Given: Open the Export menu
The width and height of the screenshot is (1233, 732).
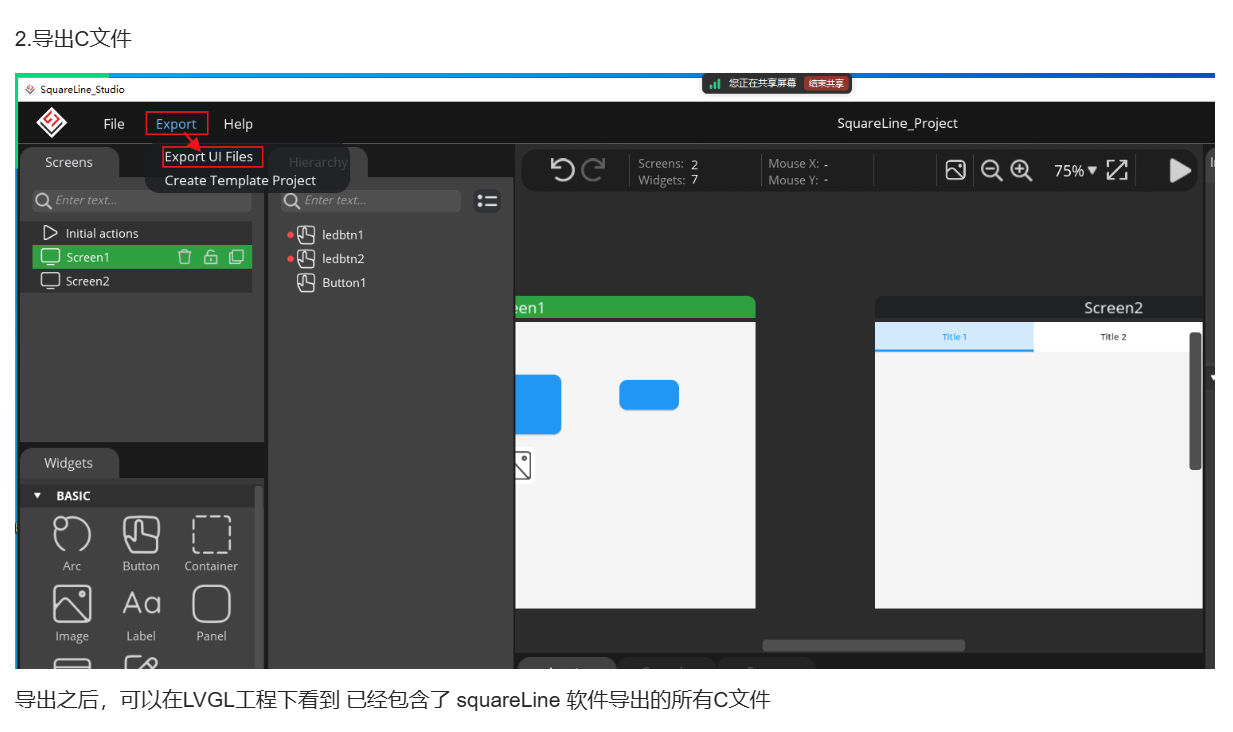Looking at the screenshot, I should coord(176,124).
